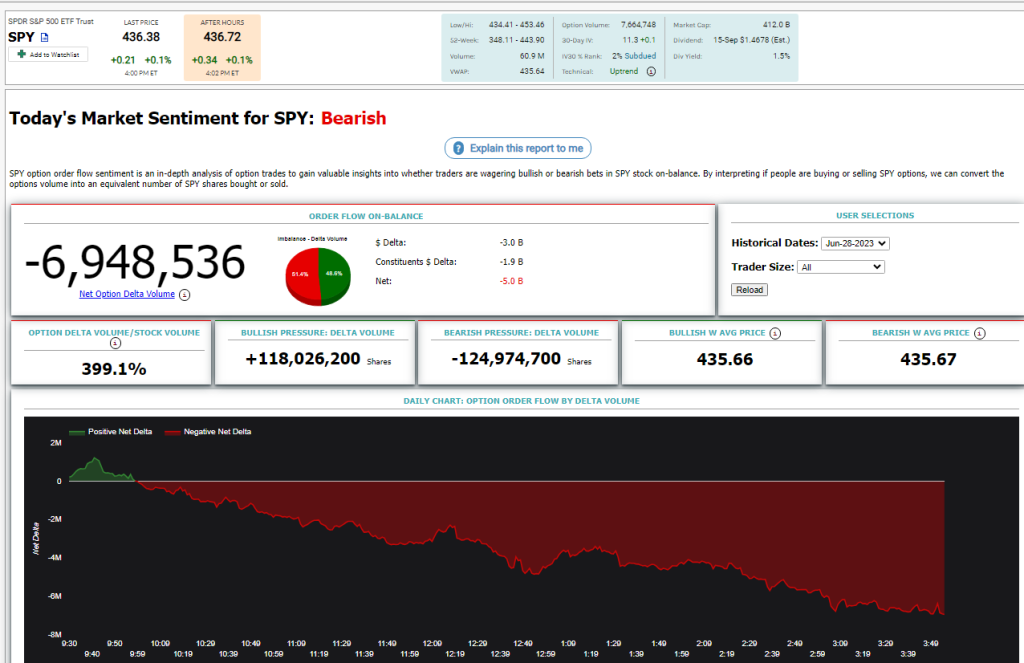This screenshot has height=663, width=1024.
Task: Click Explain this report to me button
Action: tap(518, 148)
